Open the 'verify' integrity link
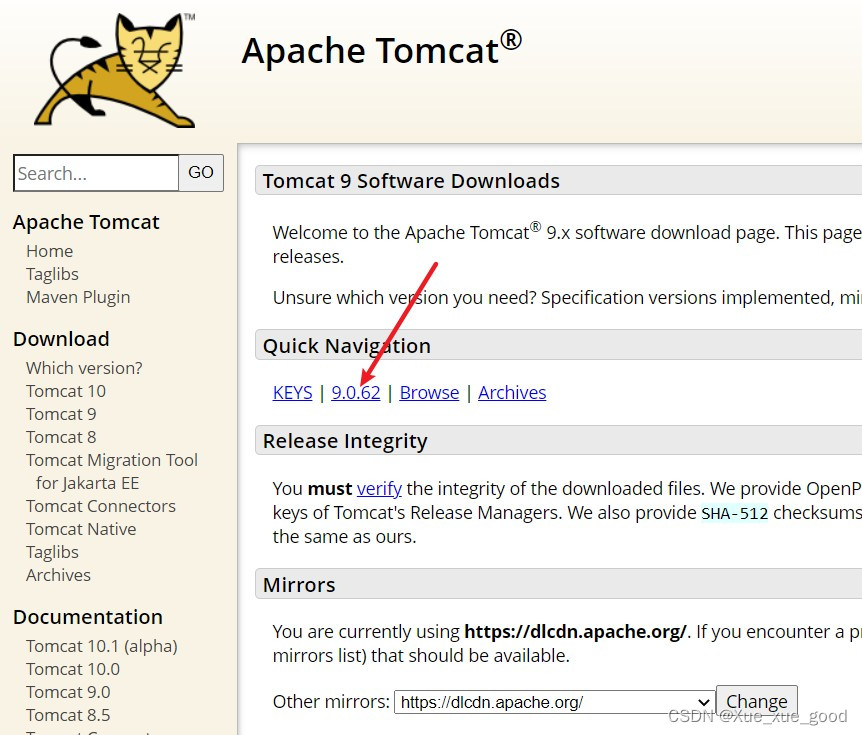The width and height of the screenshot is (862, 735). (x=379, y=488)
